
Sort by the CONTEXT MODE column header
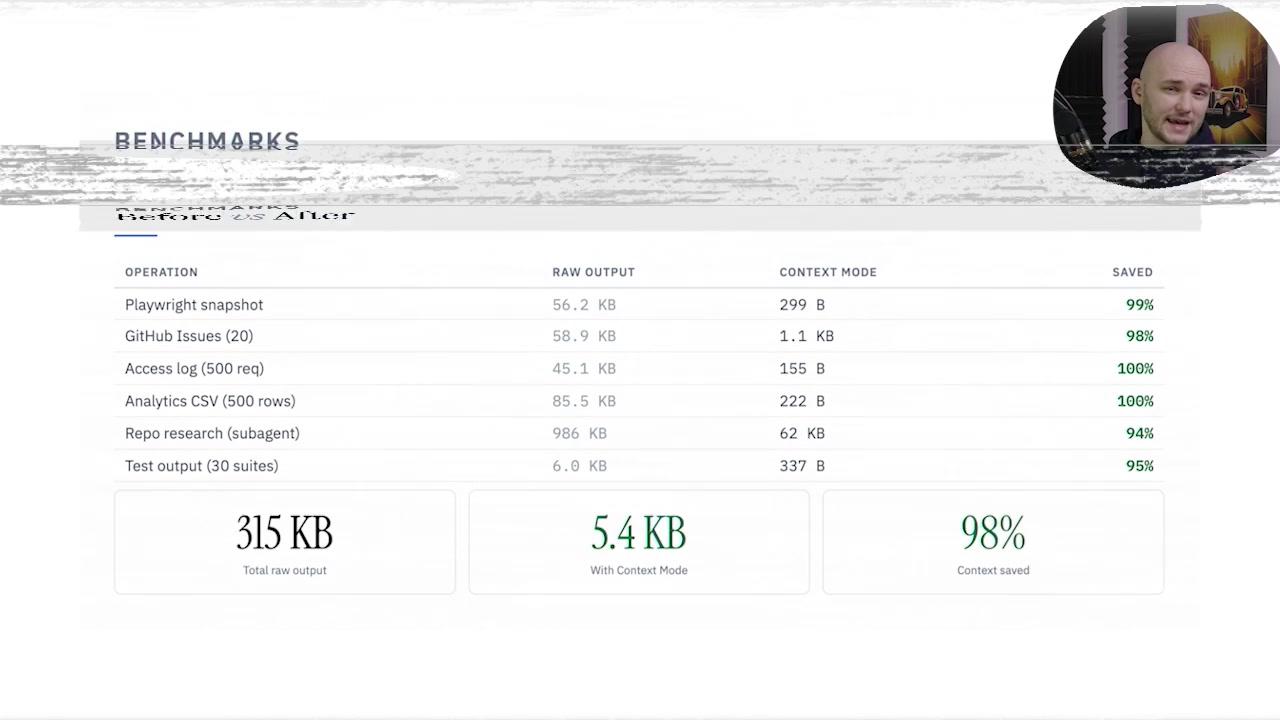(828, 272)
